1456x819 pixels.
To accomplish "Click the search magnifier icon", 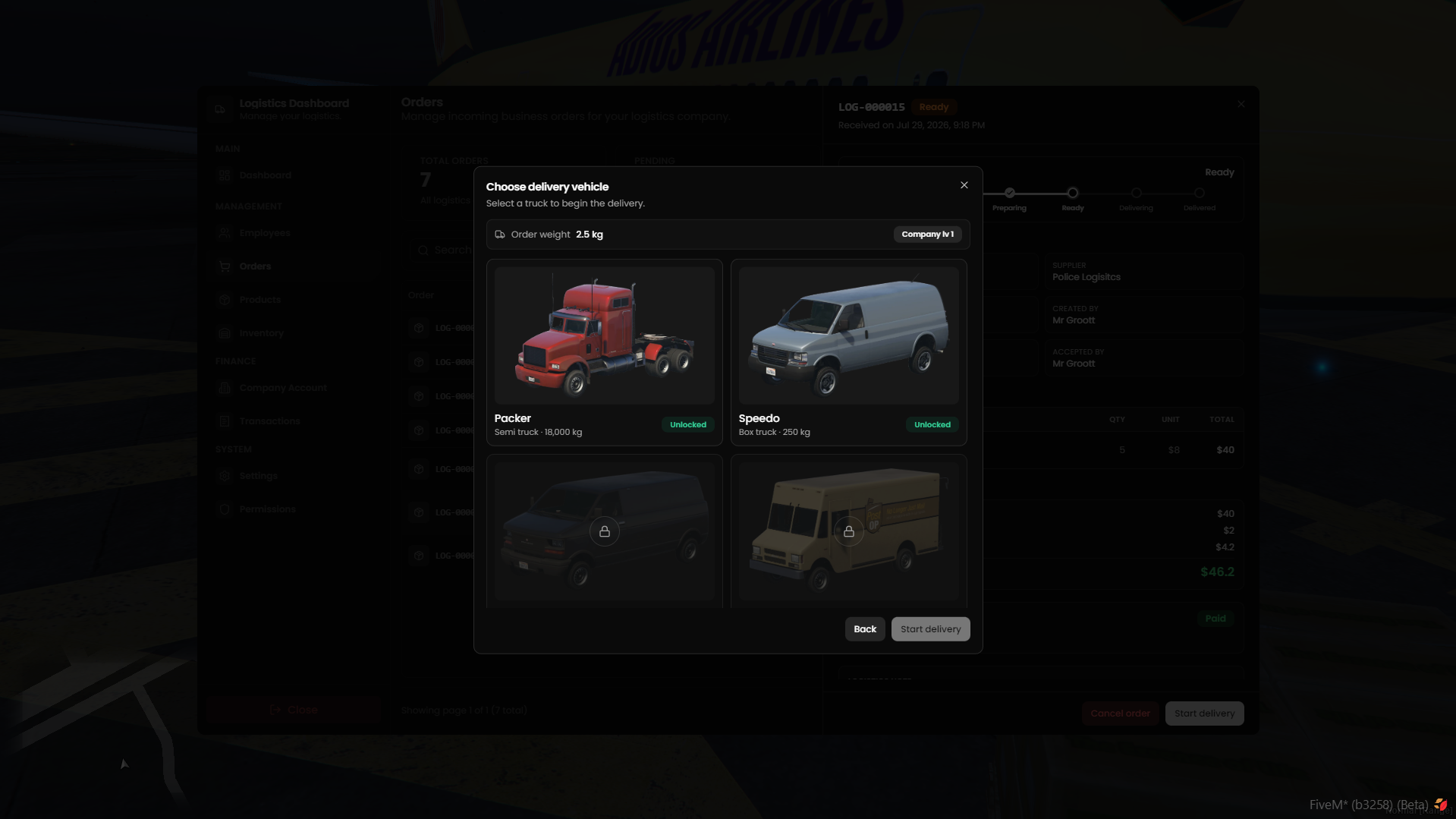I will pyautogui.click(x=423, y=250).
